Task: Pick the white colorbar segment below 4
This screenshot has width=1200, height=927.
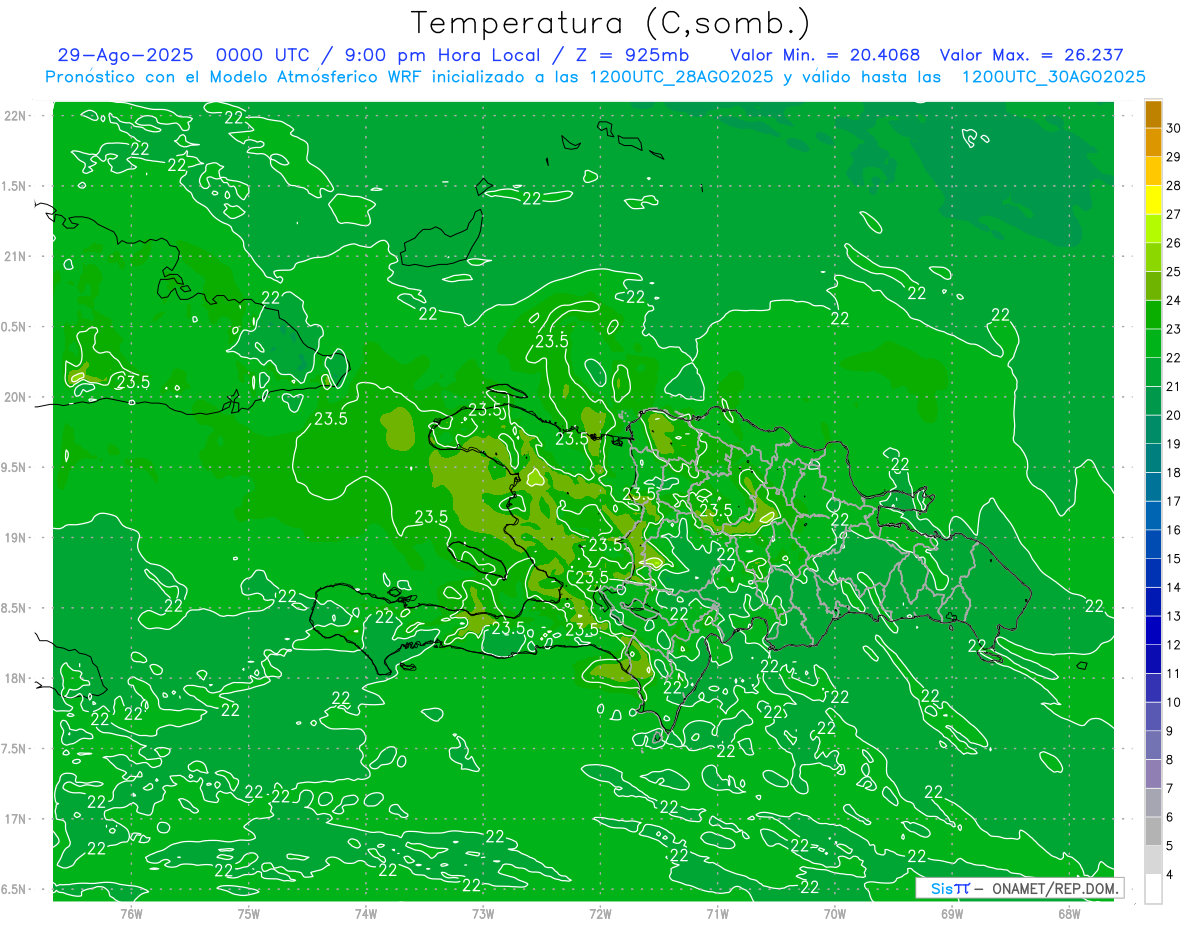Action: point(1153,889)
